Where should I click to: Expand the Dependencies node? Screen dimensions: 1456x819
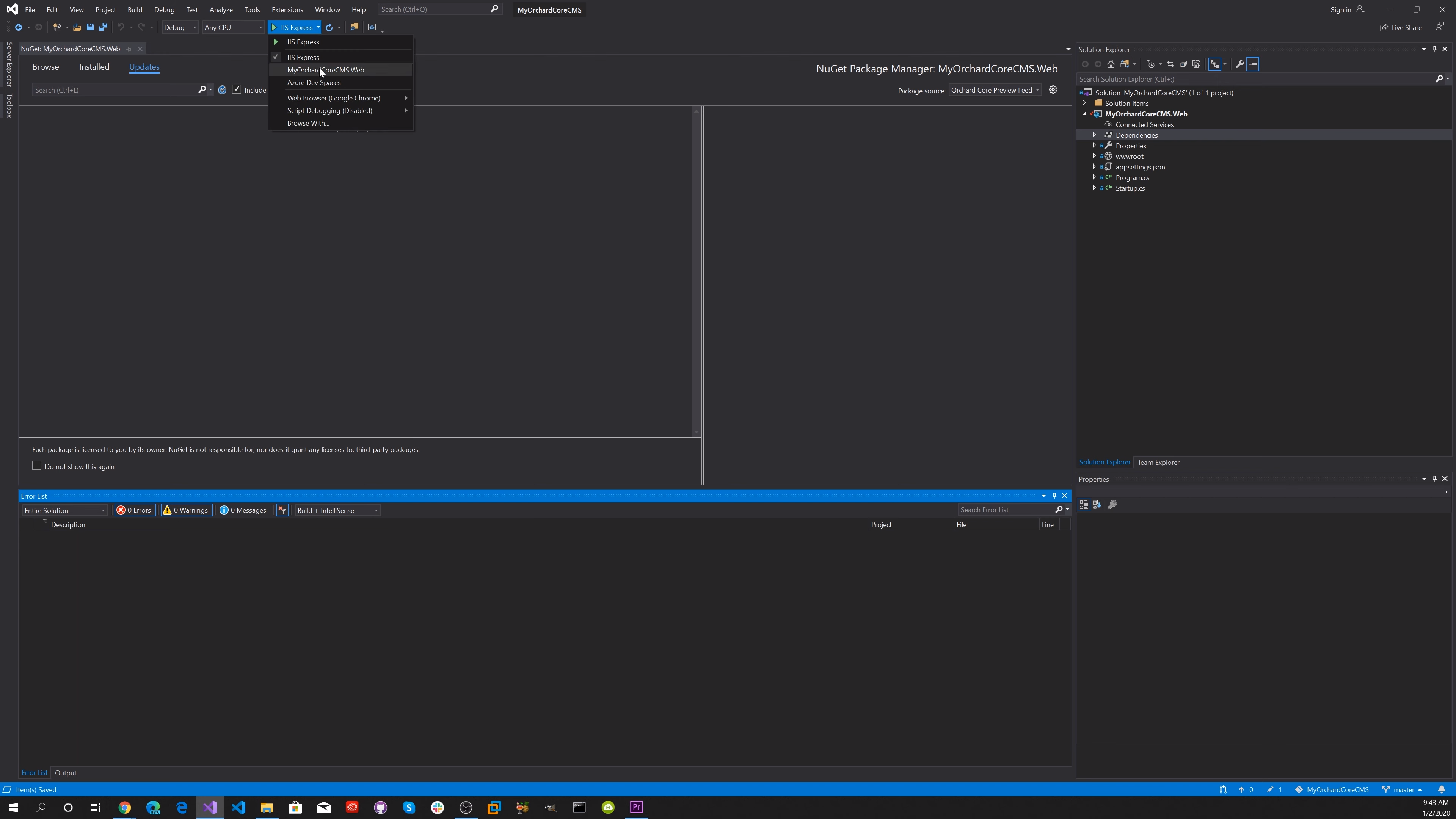(1094, 135)
